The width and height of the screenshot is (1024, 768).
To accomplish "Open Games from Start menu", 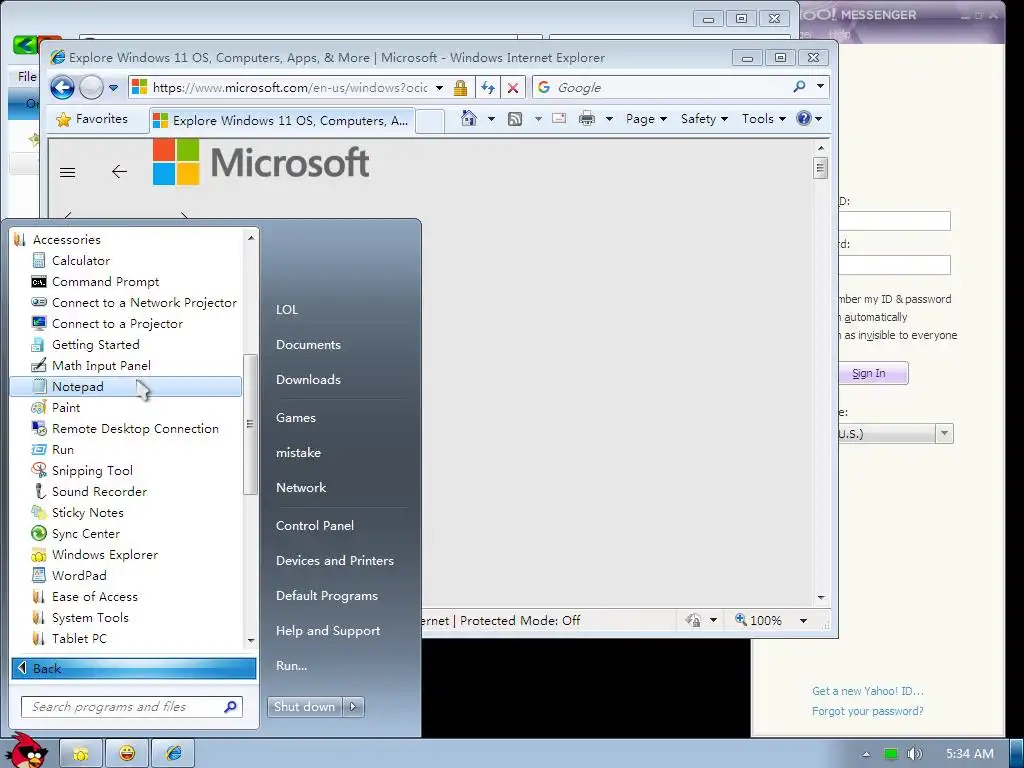I will pos(296,418).
